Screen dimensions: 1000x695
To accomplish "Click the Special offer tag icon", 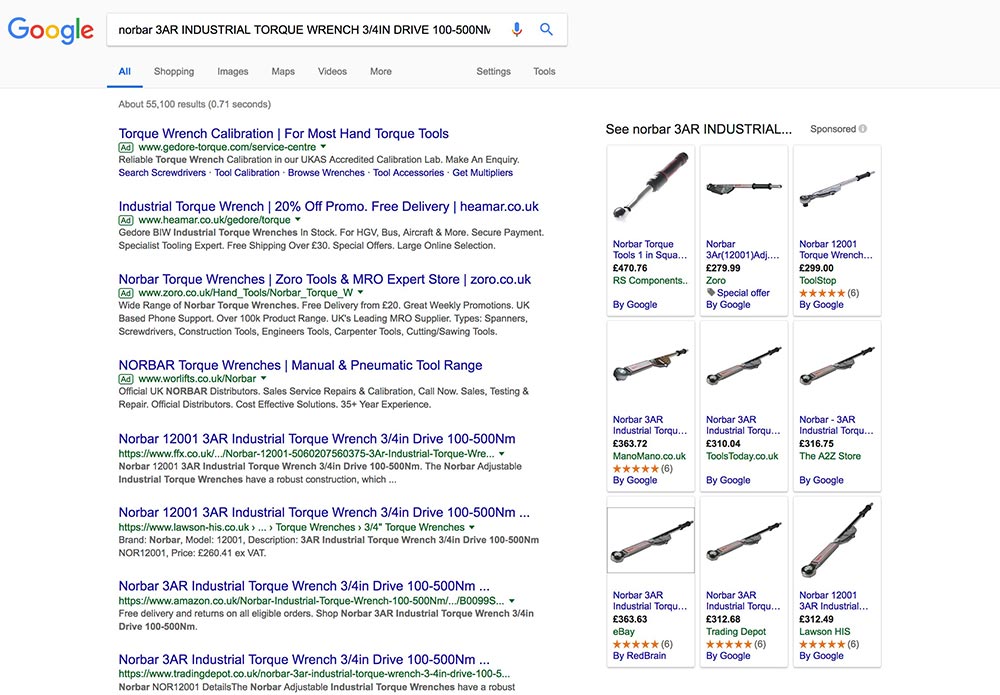I will click(x=710, y=292).
